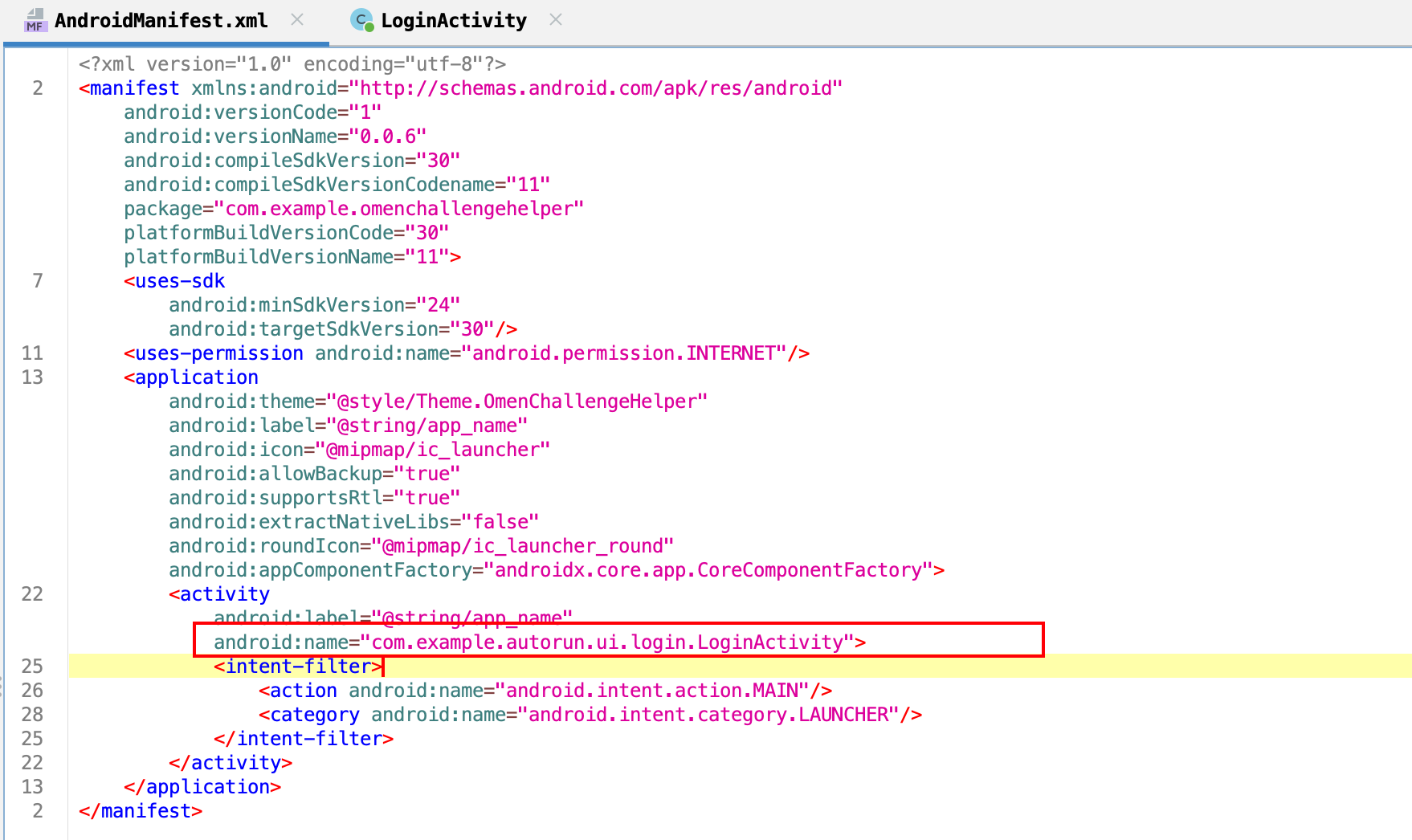Image resolution: width=1412 pixels, height=840 pixels.
Task: Click the android:versionCode="1" attribute
Action: coord(252,112)
